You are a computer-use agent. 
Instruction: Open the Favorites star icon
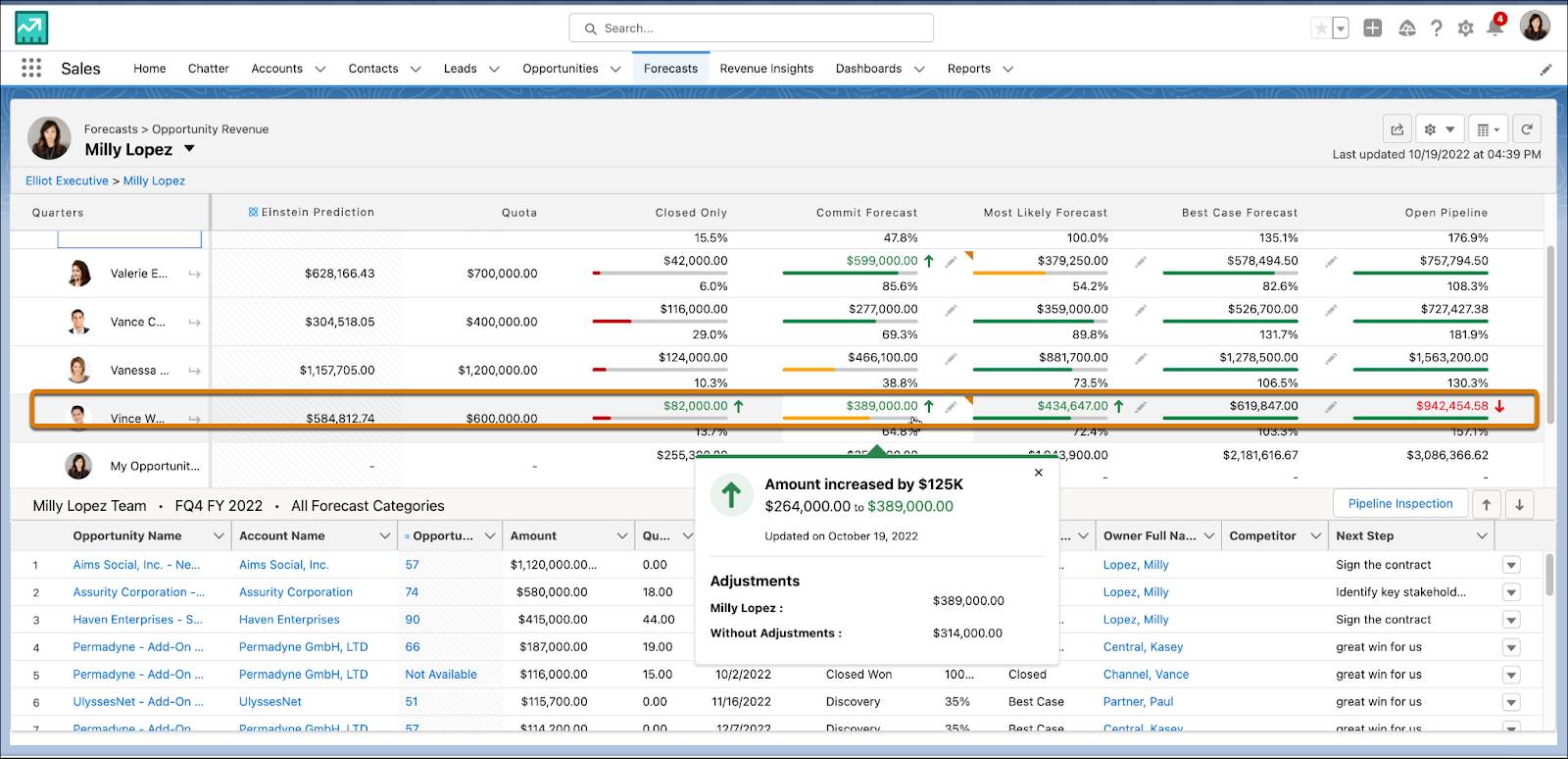[x=1321, y=28]
